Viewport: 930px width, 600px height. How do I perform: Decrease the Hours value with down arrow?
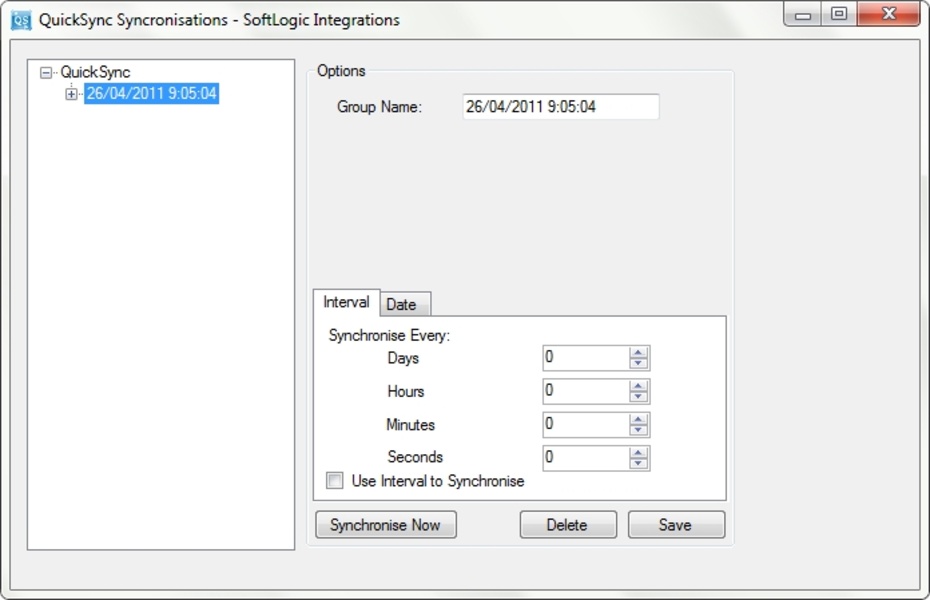coord(638,396)
